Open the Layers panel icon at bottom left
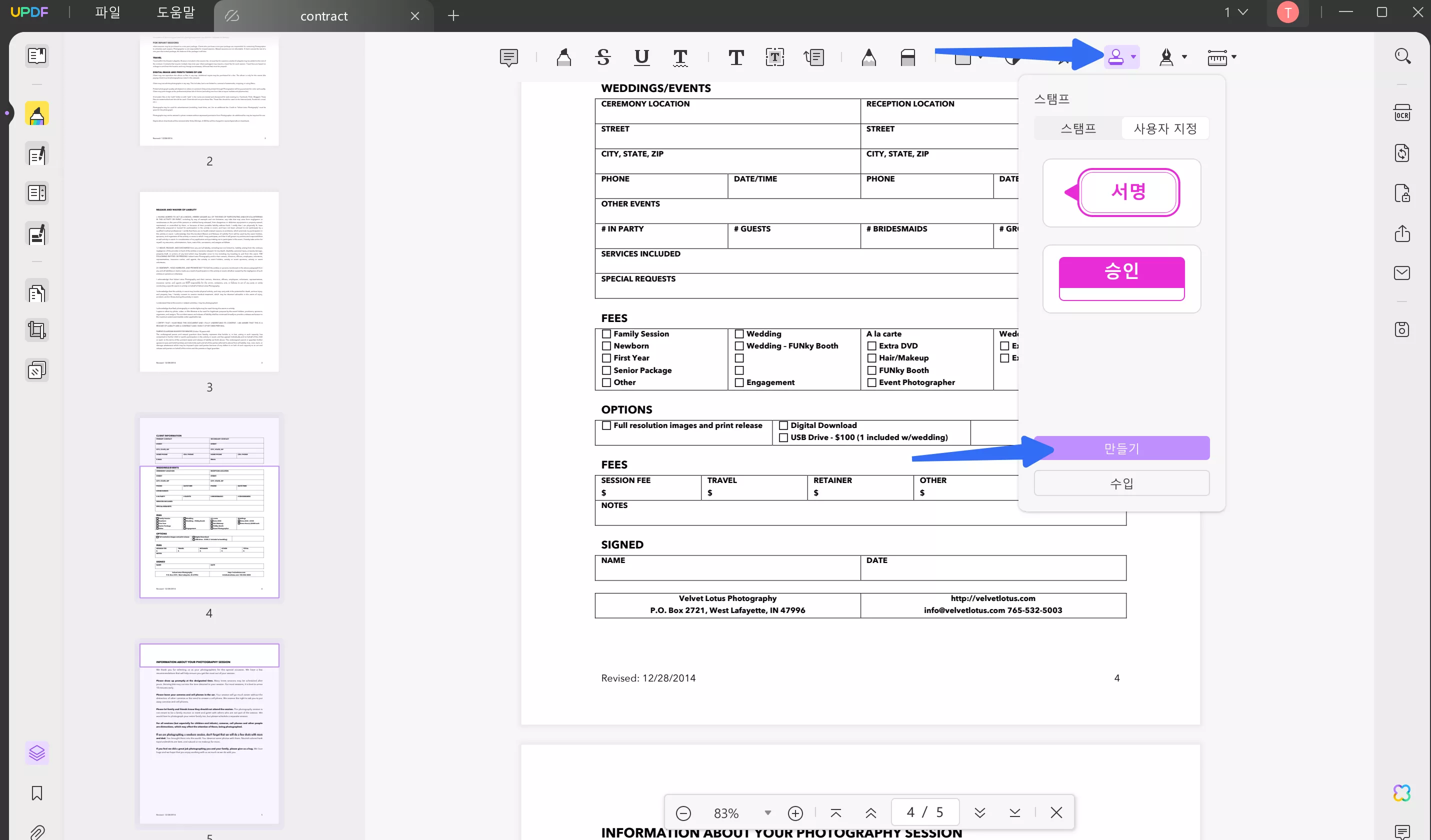1431x840 pixels. pyautogui.click(x=37, y=753)
